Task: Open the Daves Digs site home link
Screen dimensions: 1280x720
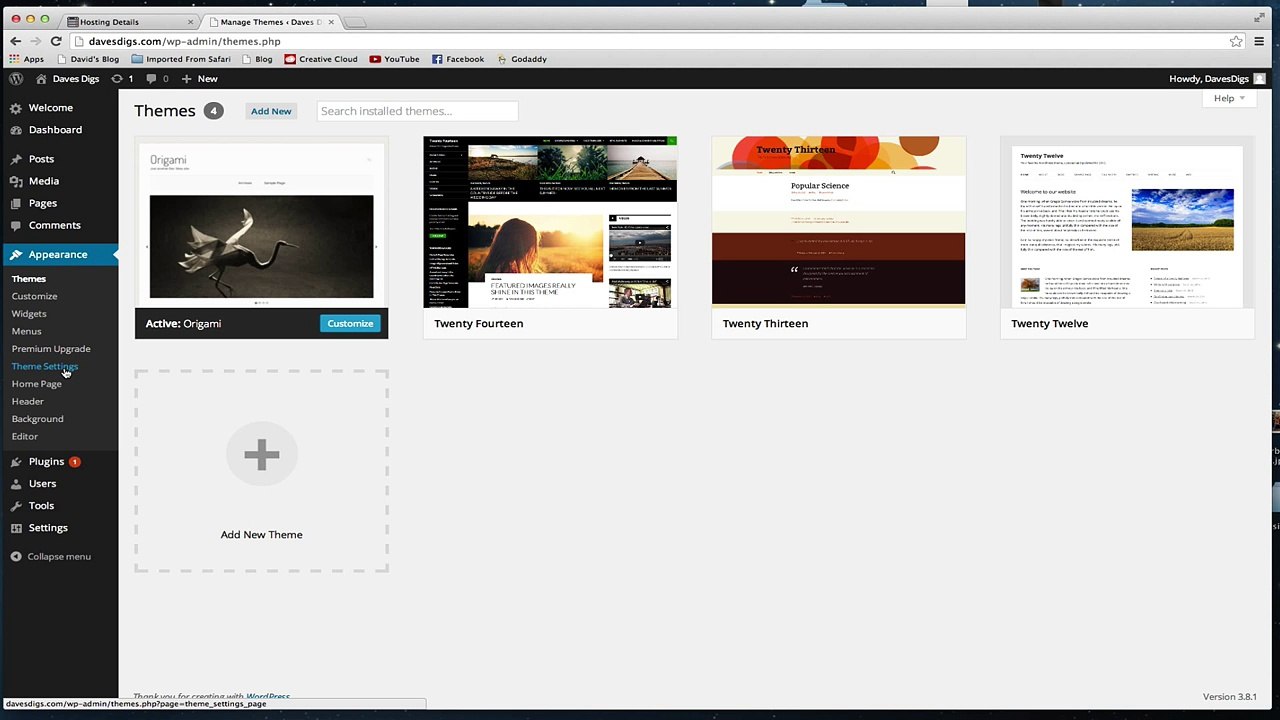Action: coord(69,78)
